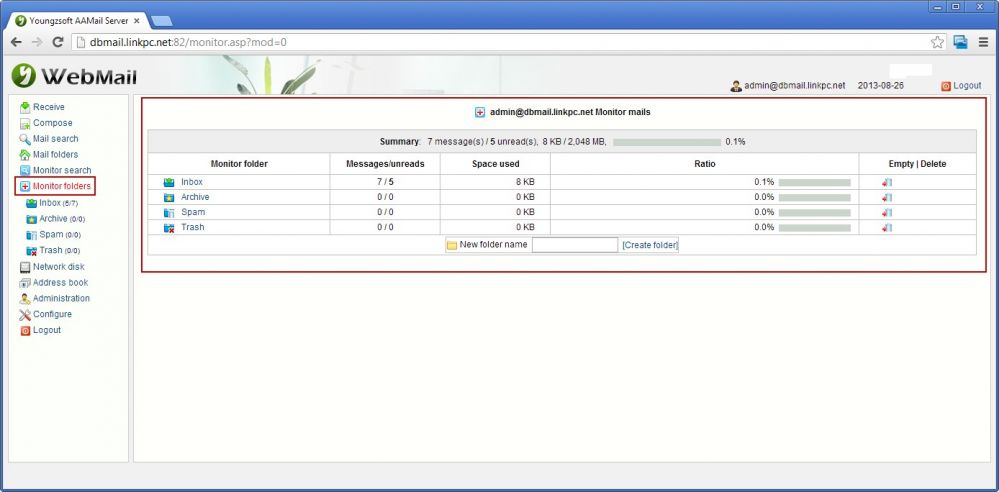Click the Address book icon
Screen dimensions: 999x492
[x=25, y=283]
